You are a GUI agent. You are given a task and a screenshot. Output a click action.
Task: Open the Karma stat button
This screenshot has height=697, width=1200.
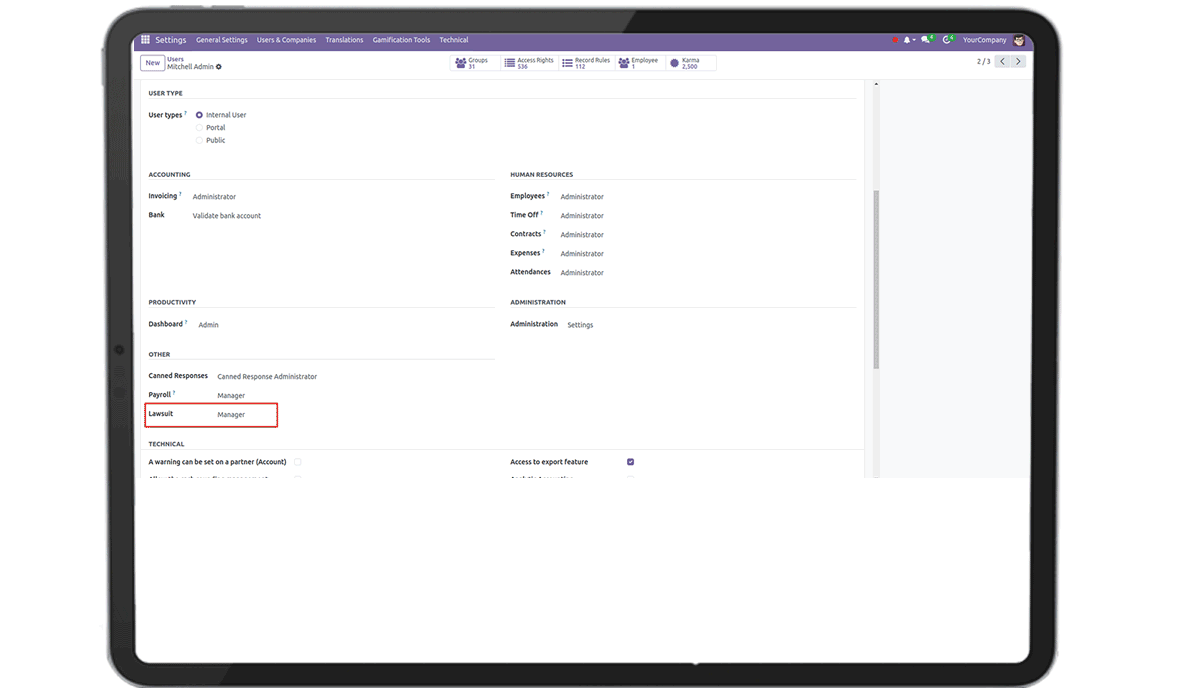tap(689, 63)
